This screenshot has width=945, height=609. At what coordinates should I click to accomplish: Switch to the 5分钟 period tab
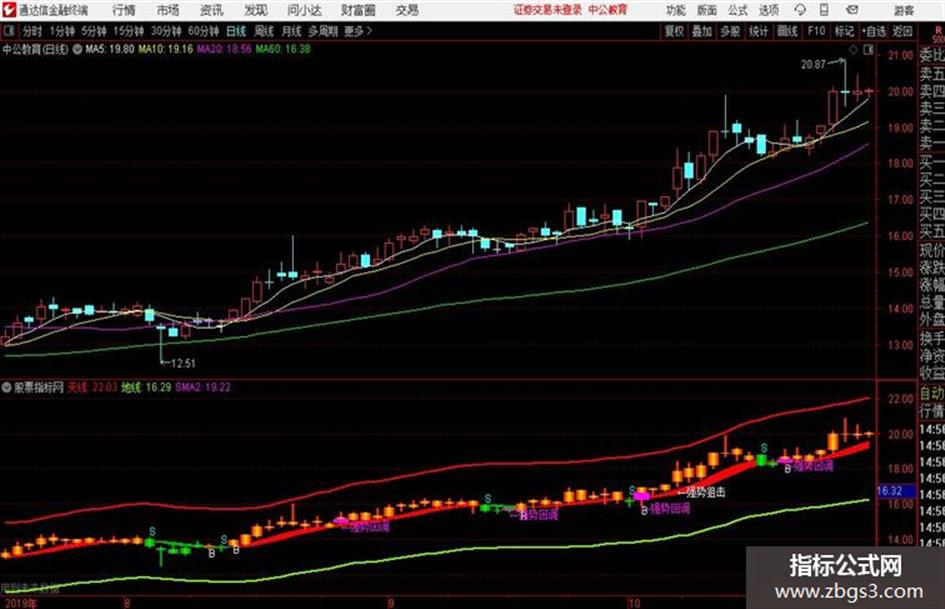93,31
